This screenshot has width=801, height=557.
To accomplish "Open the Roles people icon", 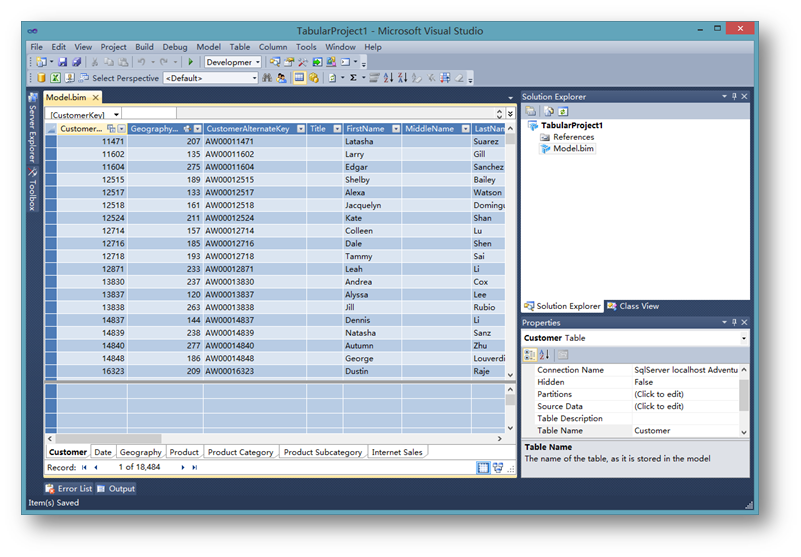I will coord(281,78).
